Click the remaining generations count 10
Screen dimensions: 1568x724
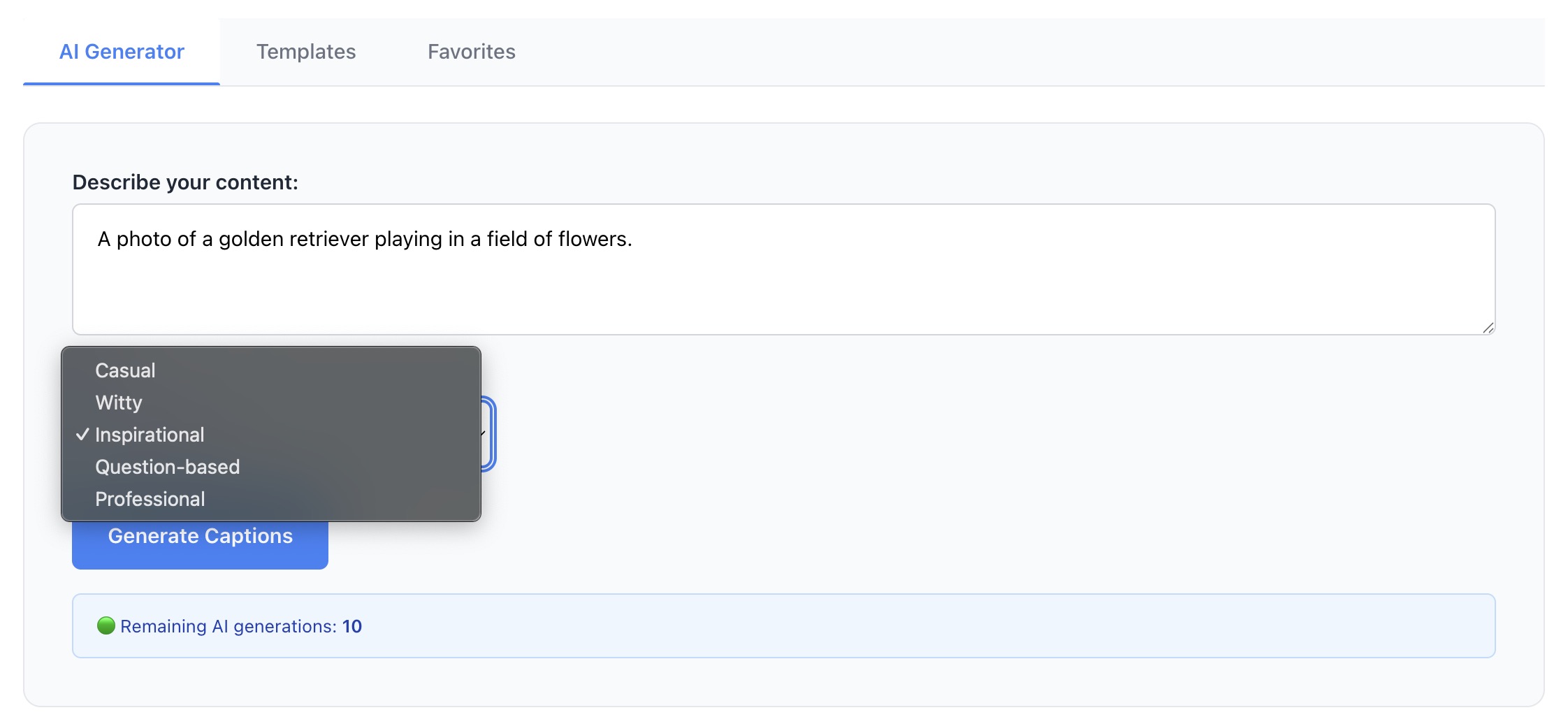pos(352,626)
